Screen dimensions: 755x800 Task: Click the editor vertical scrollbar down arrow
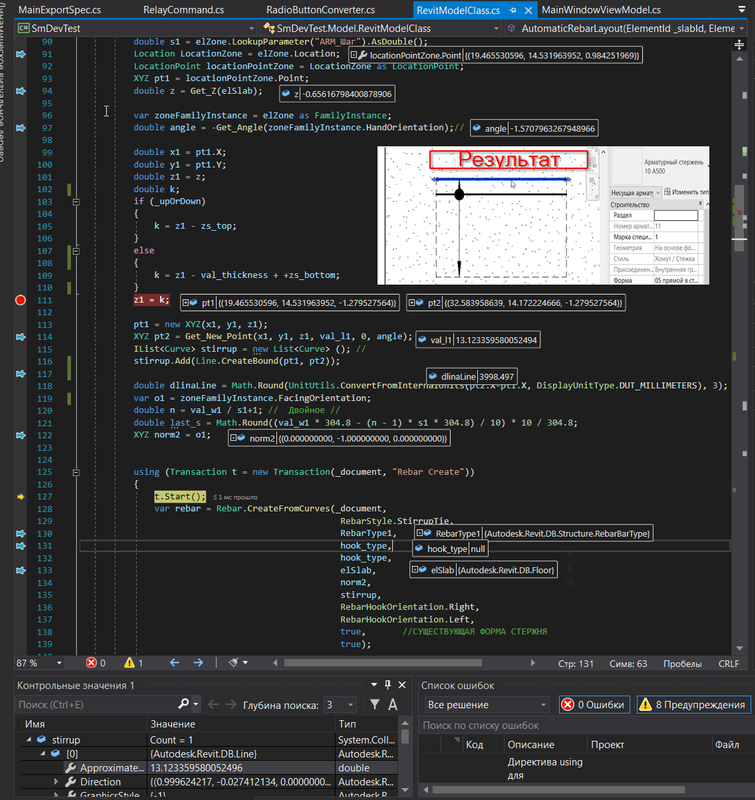point(740,648)
